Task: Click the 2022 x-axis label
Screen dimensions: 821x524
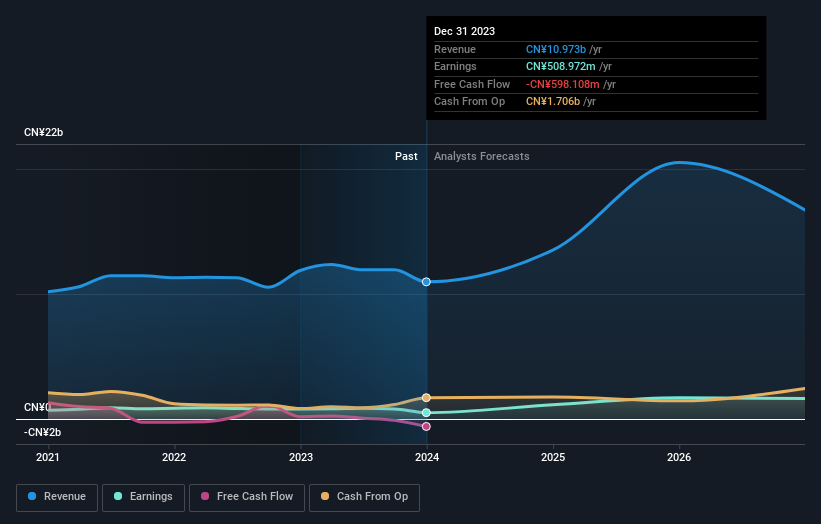Action: pyautogui.click(x=174, y=458)
